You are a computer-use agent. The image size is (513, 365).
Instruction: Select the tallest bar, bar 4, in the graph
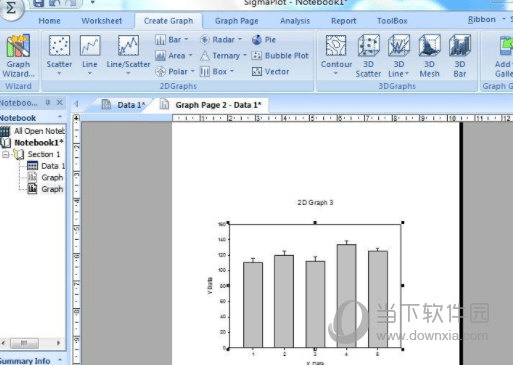tap(346, 296)
